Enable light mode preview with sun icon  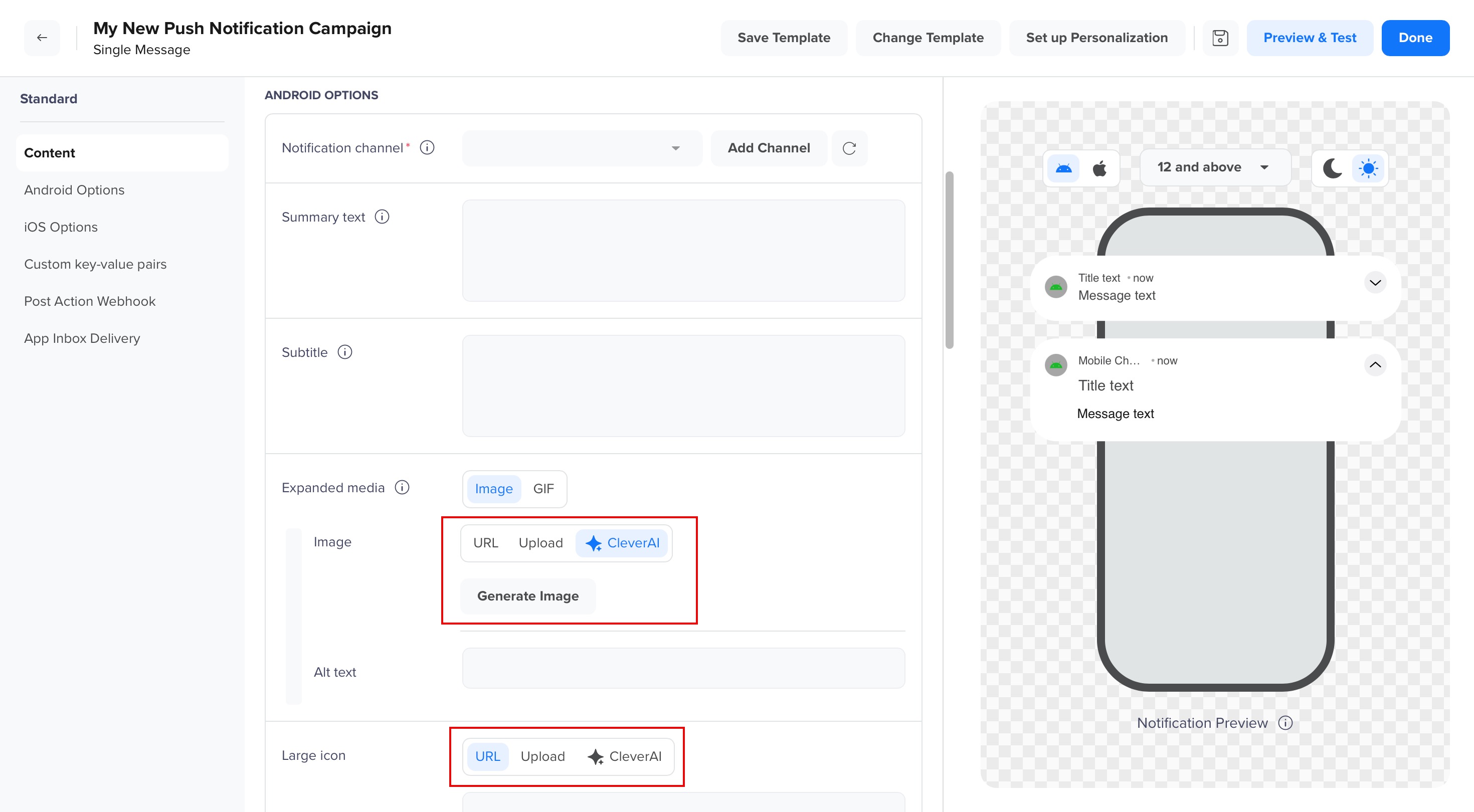(1368, 168)
